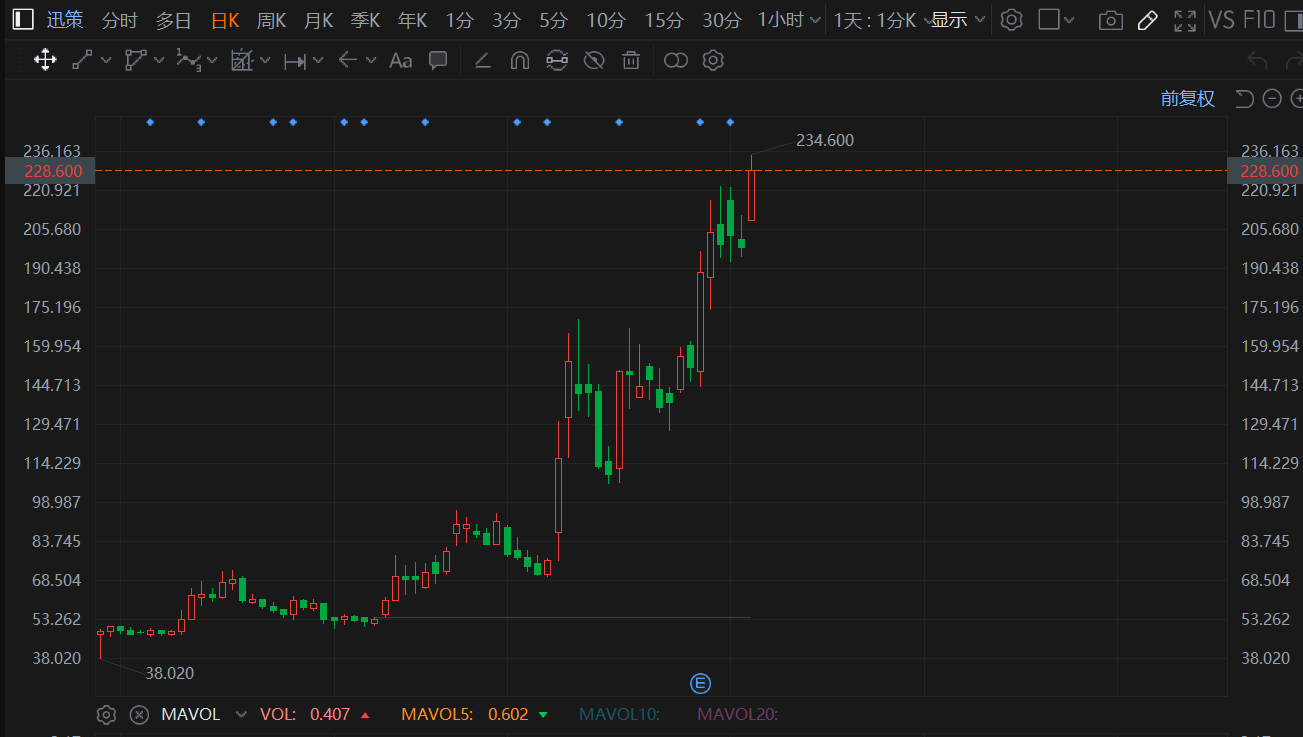Click the VS compare button
Image resolution: width=1303 pixels, height=737 pixels.
1221,20
